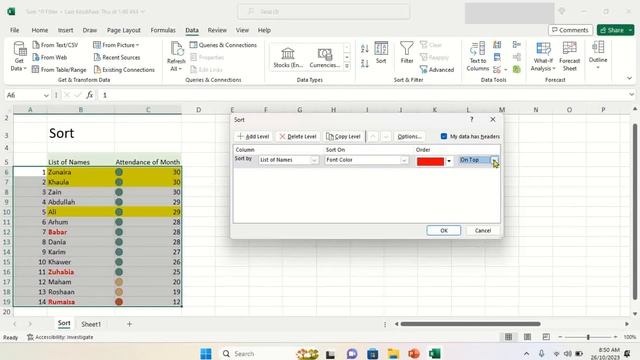Click OK in Sort dialog
Image resolution: width=640 pixels, height=360 pixels.
(x=444, y=231)
